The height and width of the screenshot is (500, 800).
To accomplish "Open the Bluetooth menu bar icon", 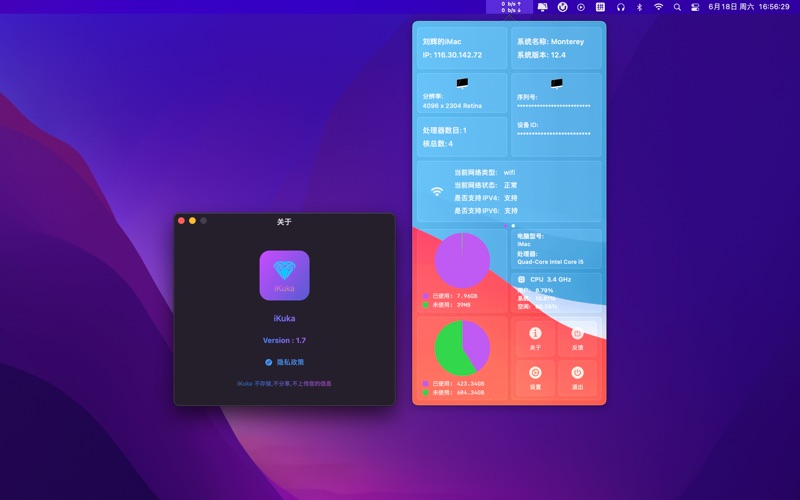I will 639,7.
